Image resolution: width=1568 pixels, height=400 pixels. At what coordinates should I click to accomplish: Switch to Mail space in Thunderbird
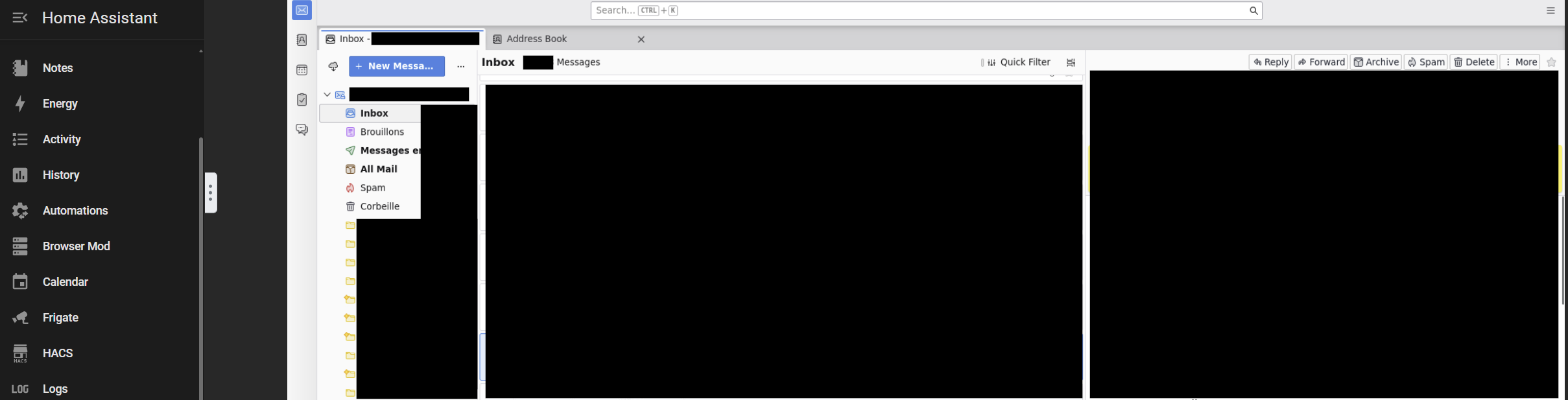(302, 10)
